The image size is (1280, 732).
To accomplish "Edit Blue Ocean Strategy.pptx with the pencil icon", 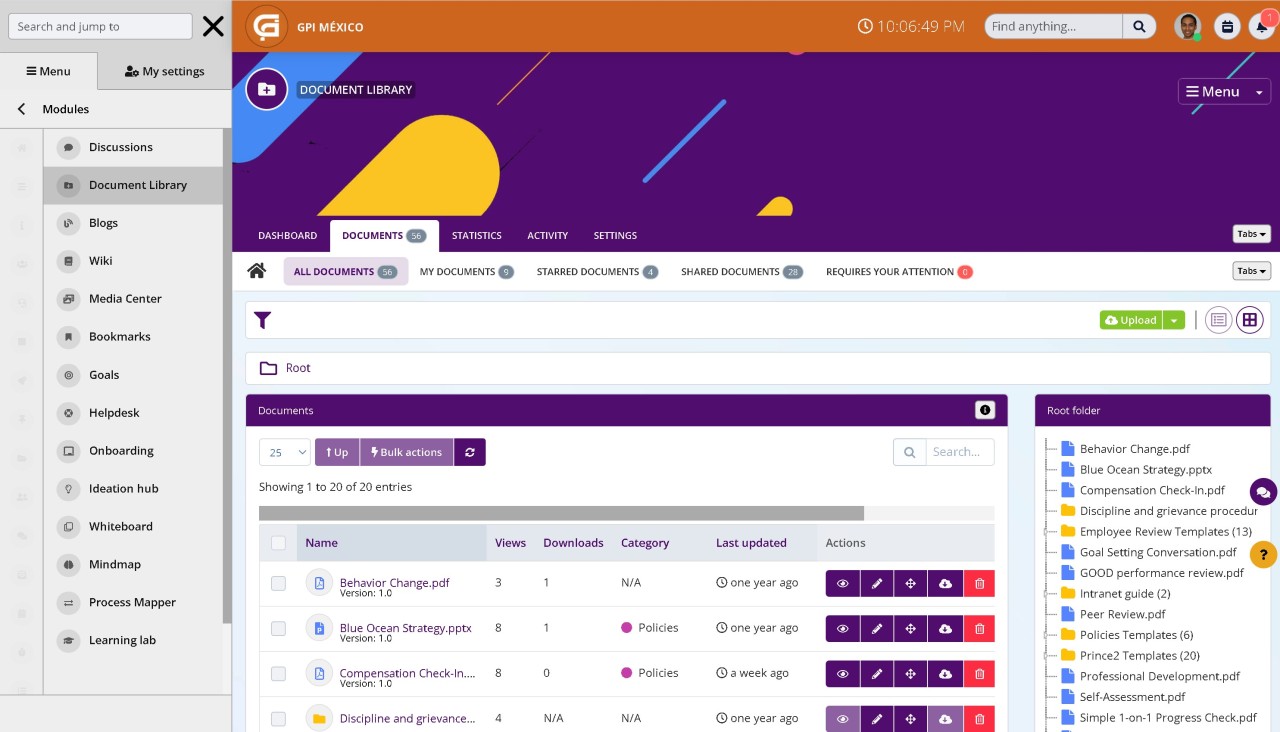I will [877, 628].
